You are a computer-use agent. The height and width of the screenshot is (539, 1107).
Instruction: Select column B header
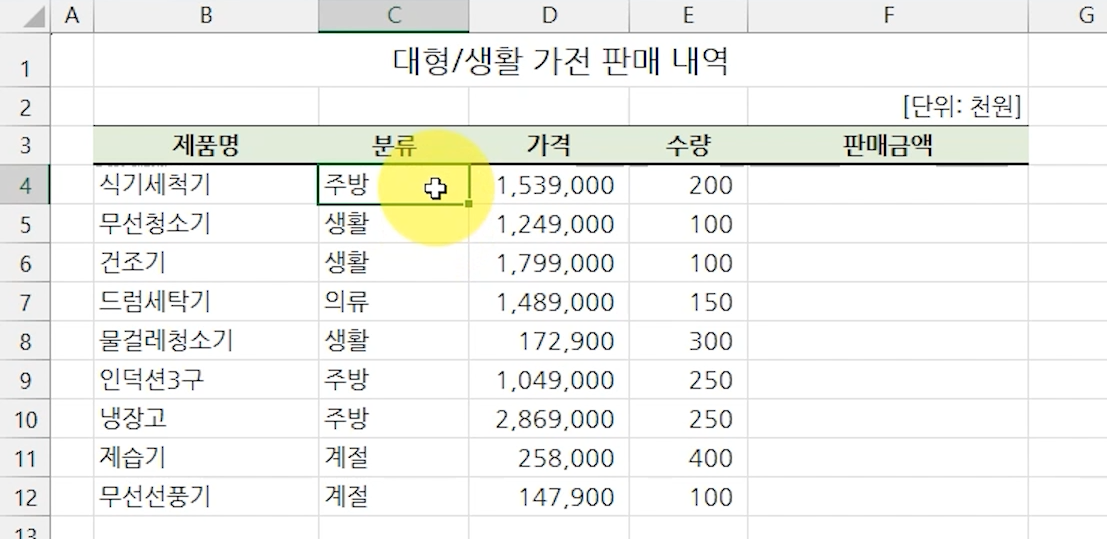coord(205,16)
